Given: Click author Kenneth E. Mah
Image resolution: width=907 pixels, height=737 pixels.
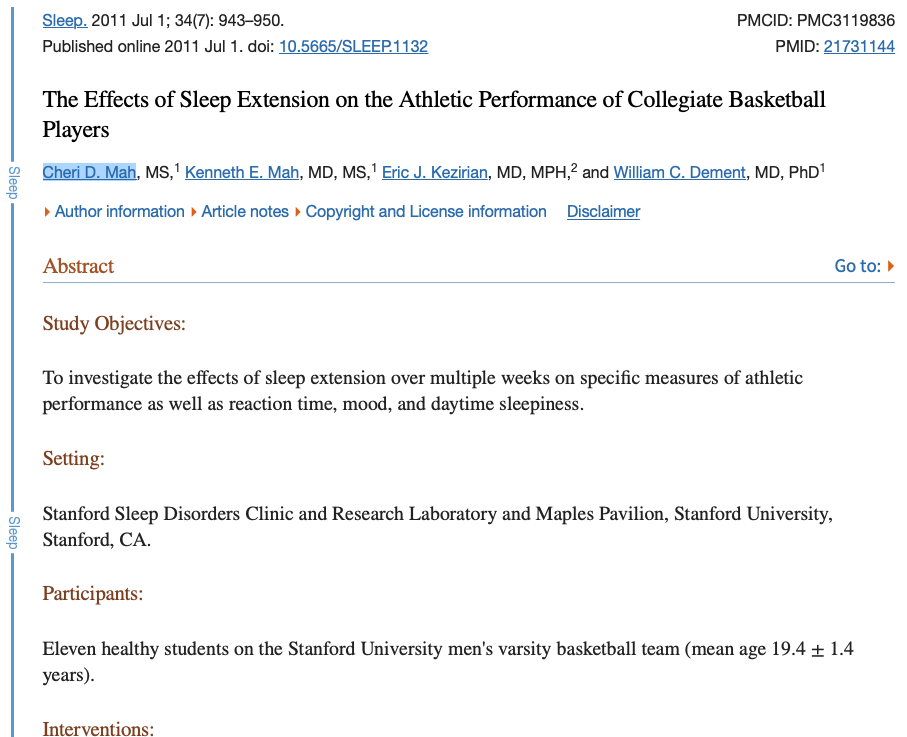Looking at the screenshot, I should 242,172.
